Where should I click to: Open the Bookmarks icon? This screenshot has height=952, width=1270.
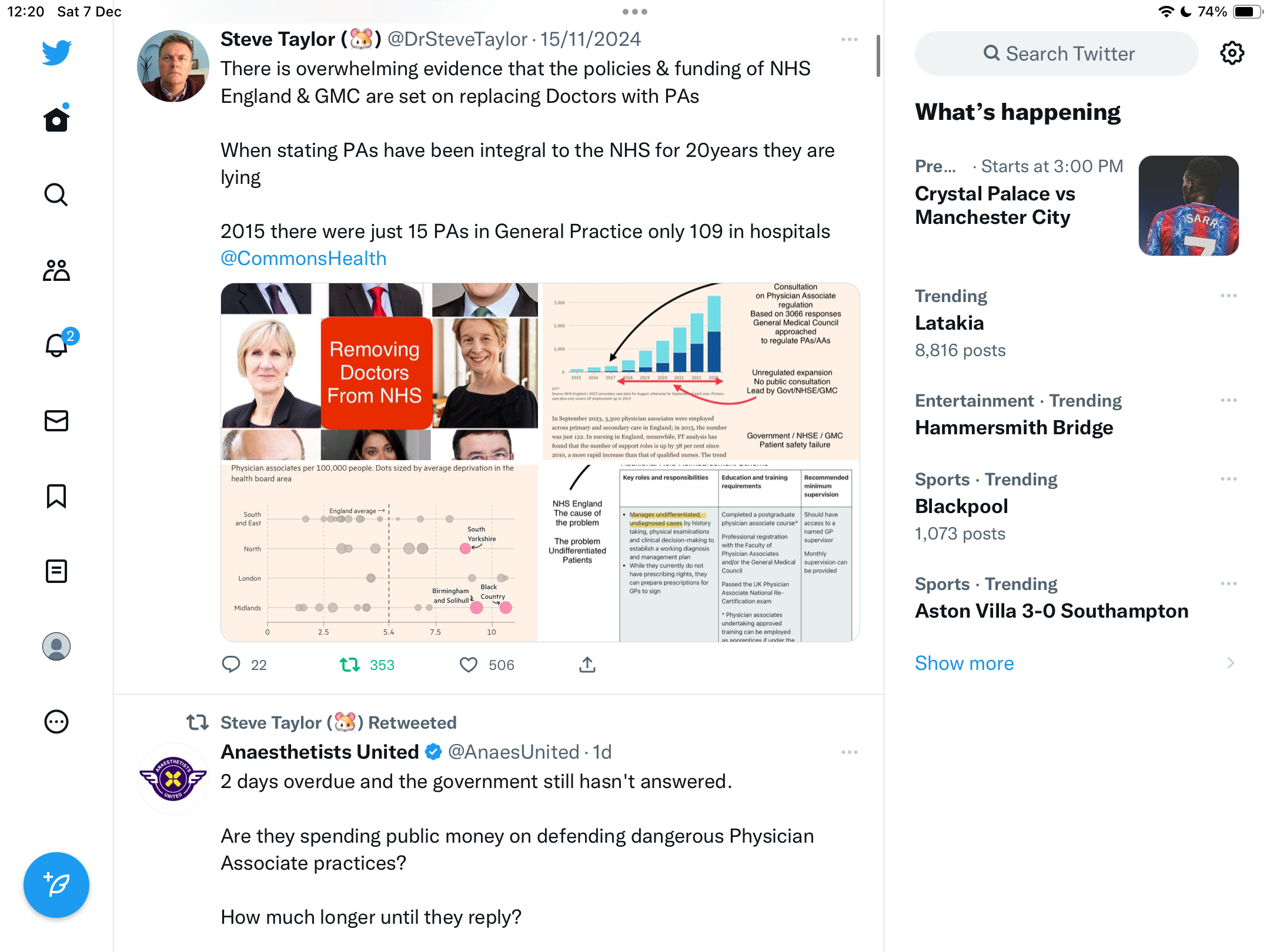click(x=56, y=496)
